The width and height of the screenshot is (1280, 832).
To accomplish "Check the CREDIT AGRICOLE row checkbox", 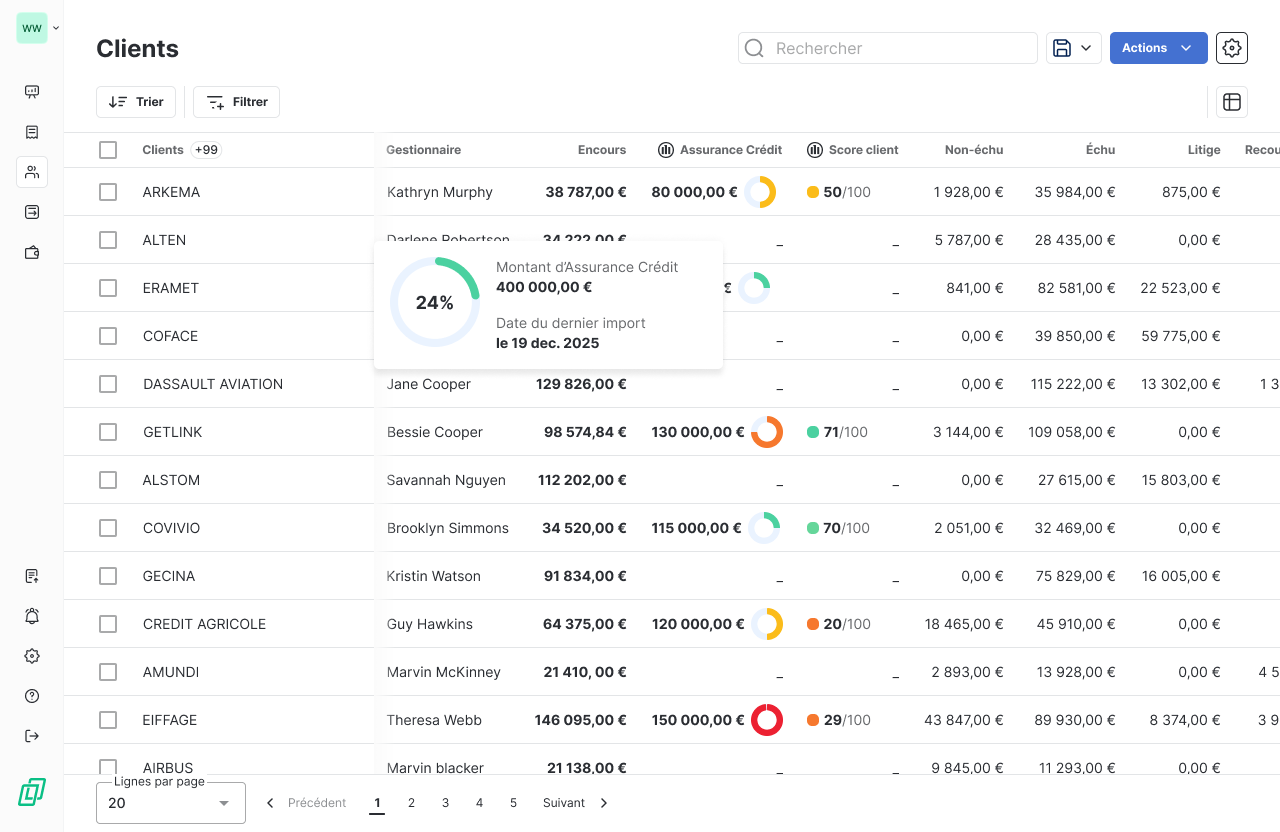I will (108, 624).
